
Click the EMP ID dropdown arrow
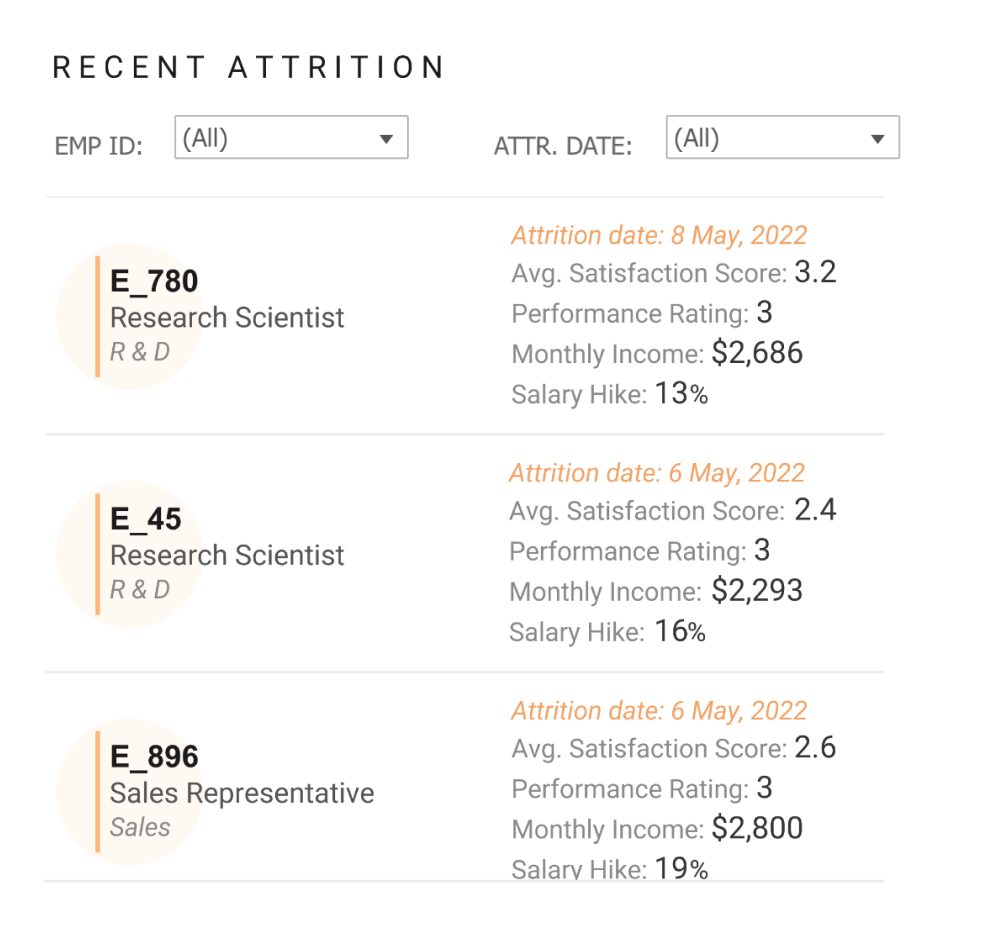(386, 139)
